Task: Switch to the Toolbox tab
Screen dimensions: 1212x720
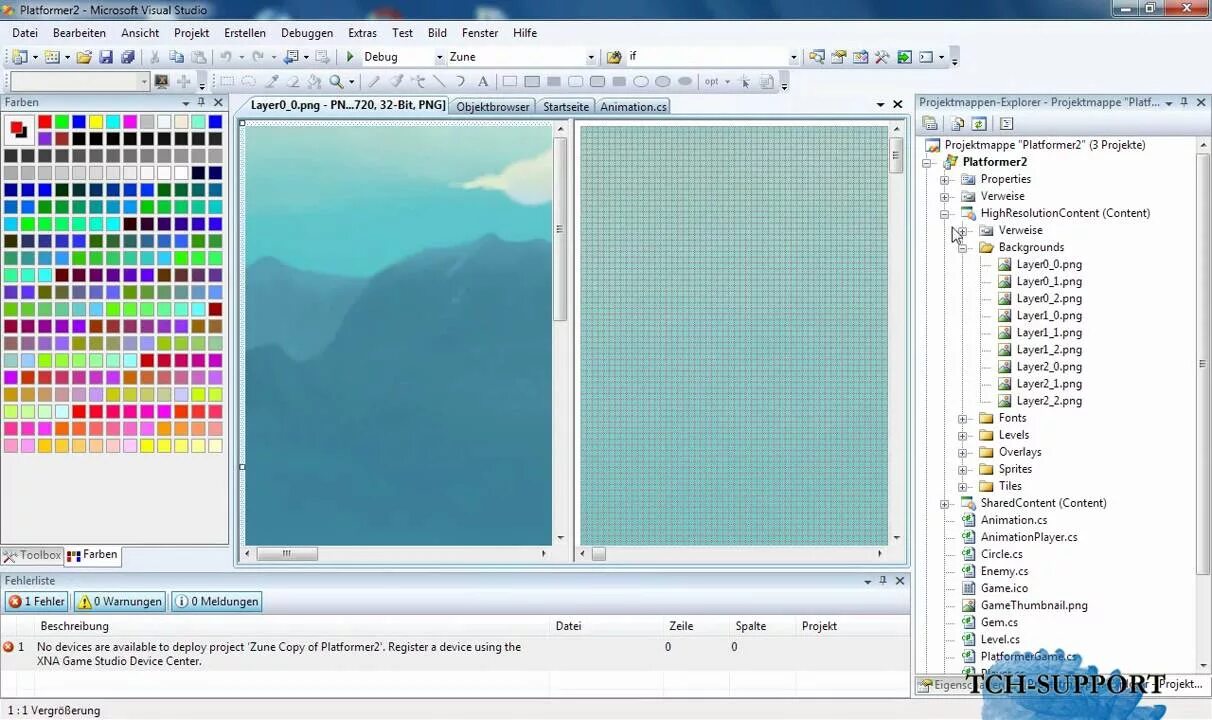Action: click(33, 555)
